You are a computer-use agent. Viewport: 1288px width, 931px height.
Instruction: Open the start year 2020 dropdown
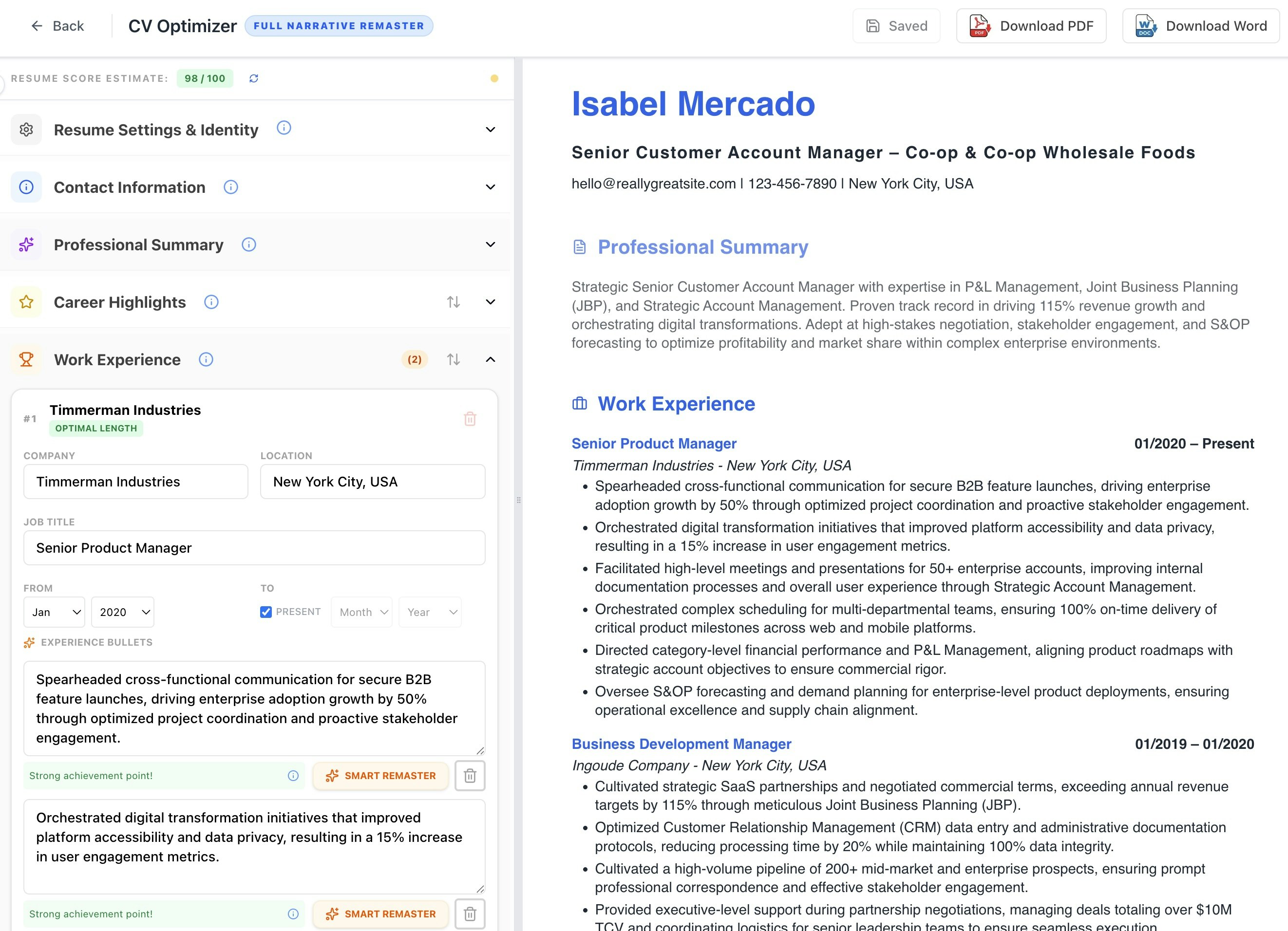point(122,612)
